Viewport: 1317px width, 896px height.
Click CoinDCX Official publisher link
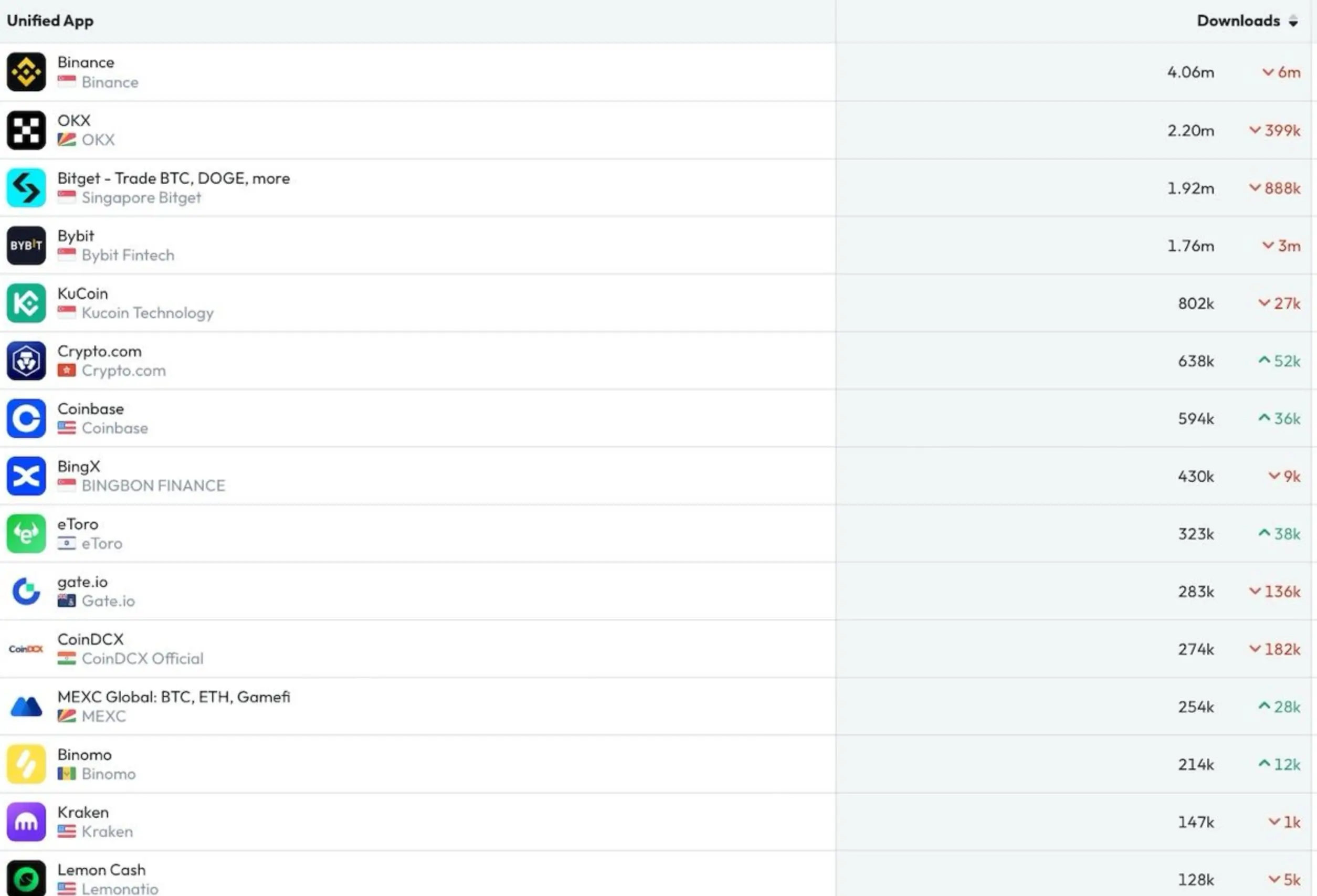click(x=142, y=659)
